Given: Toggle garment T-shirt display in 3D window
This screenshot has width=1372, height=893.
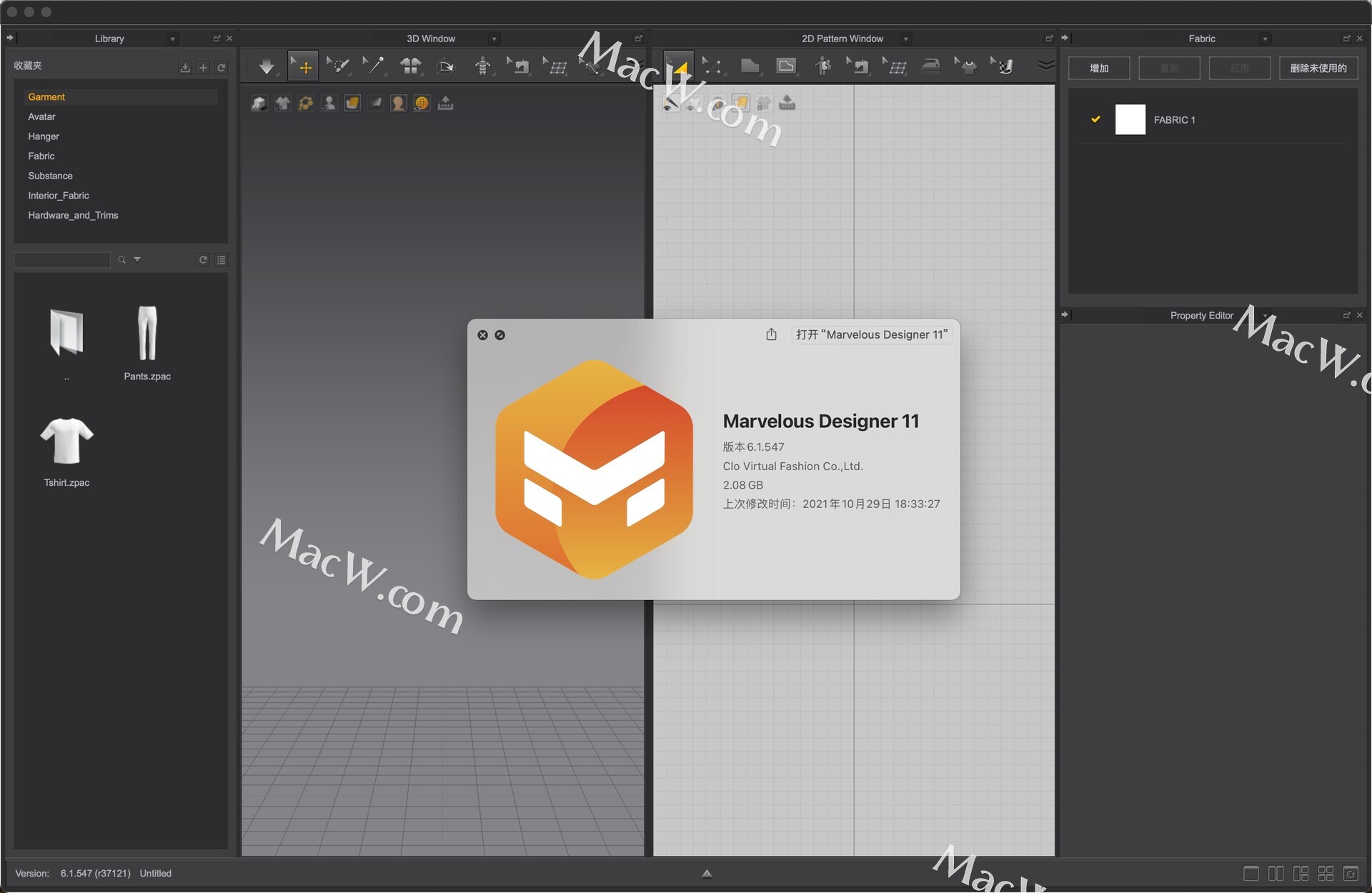Looking at the screenshot, I should [282, 103].
